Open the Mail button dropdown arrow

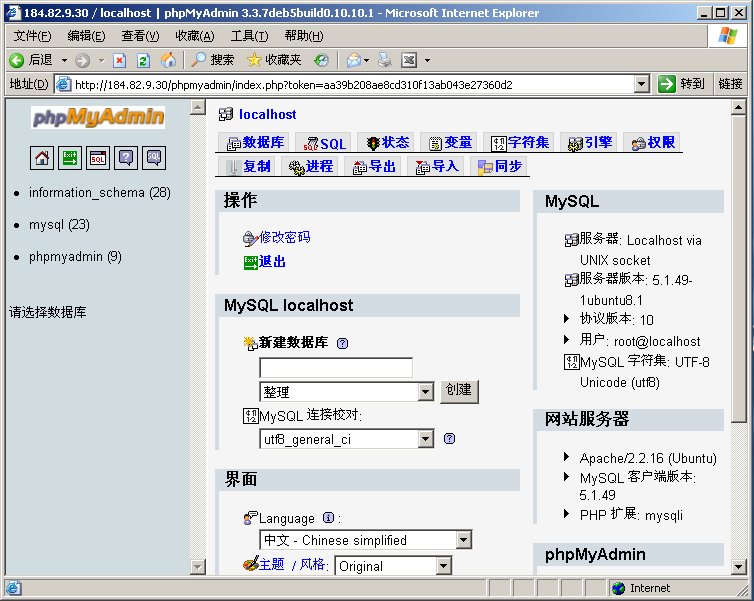pyautogui.click(x=366, y=61)
